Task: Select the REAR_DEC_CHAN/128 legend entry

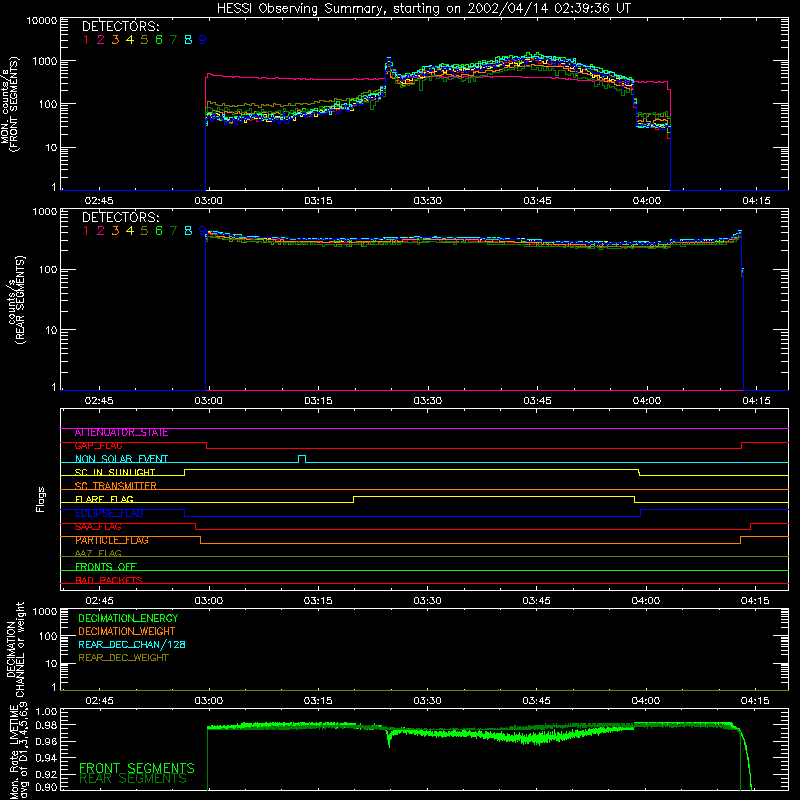Action: [132, 645]
